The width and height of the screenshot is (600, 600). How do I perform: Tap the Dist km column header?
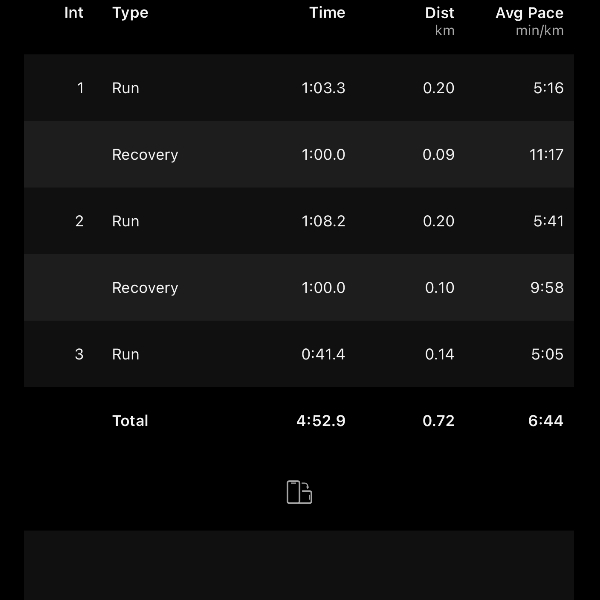[x=439, y=21]
